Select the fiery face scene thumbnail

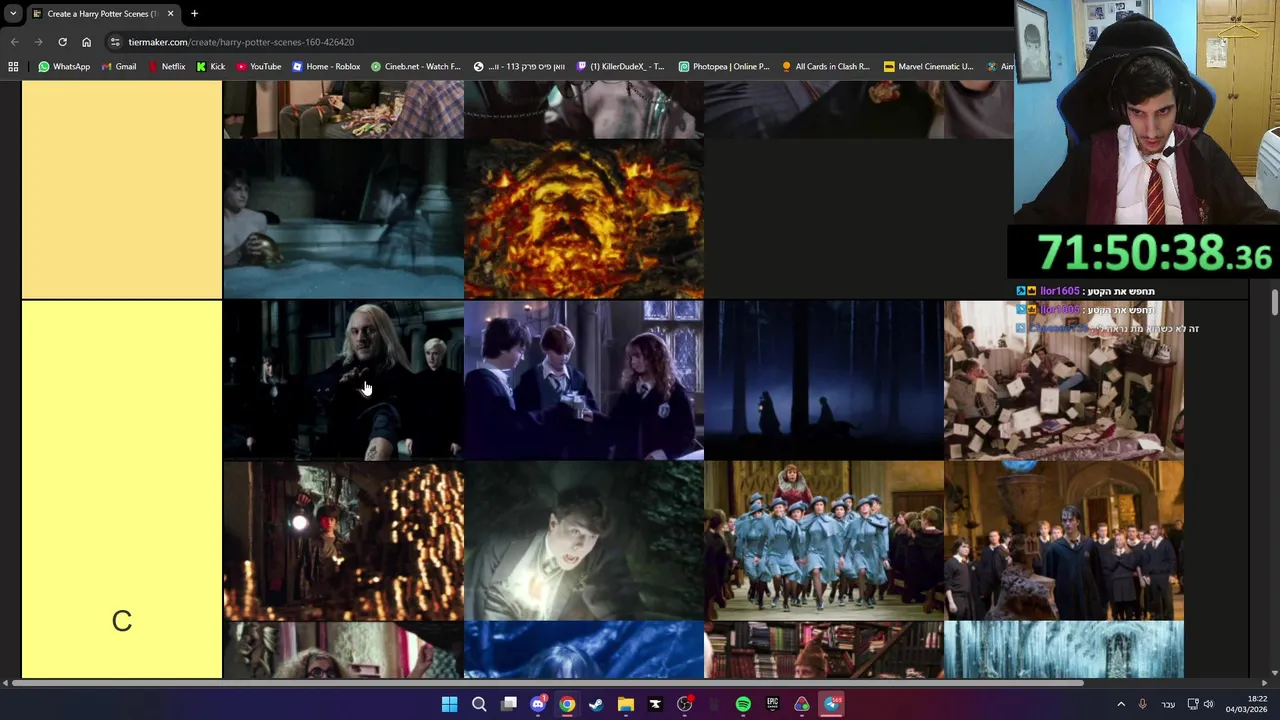click(x=584, y=219)
